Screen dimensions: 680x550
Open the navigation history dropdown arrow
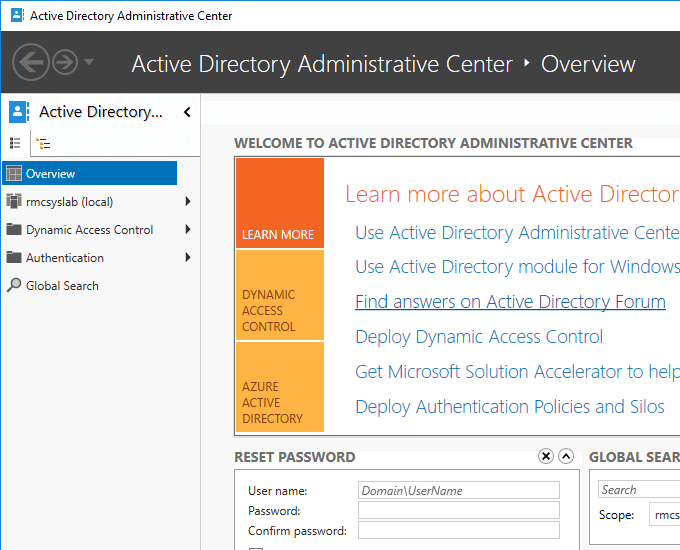pyautogui.click(x=89, y=62)
